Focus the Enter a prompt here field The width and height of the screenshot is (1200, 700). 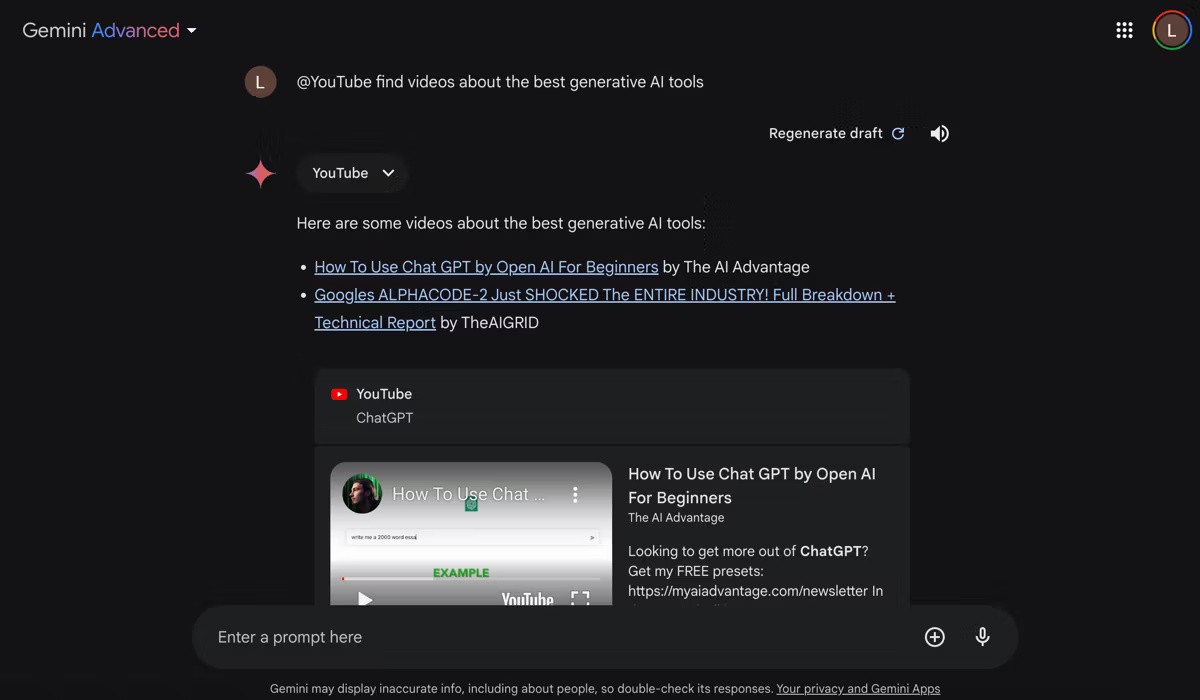point(560,637)
